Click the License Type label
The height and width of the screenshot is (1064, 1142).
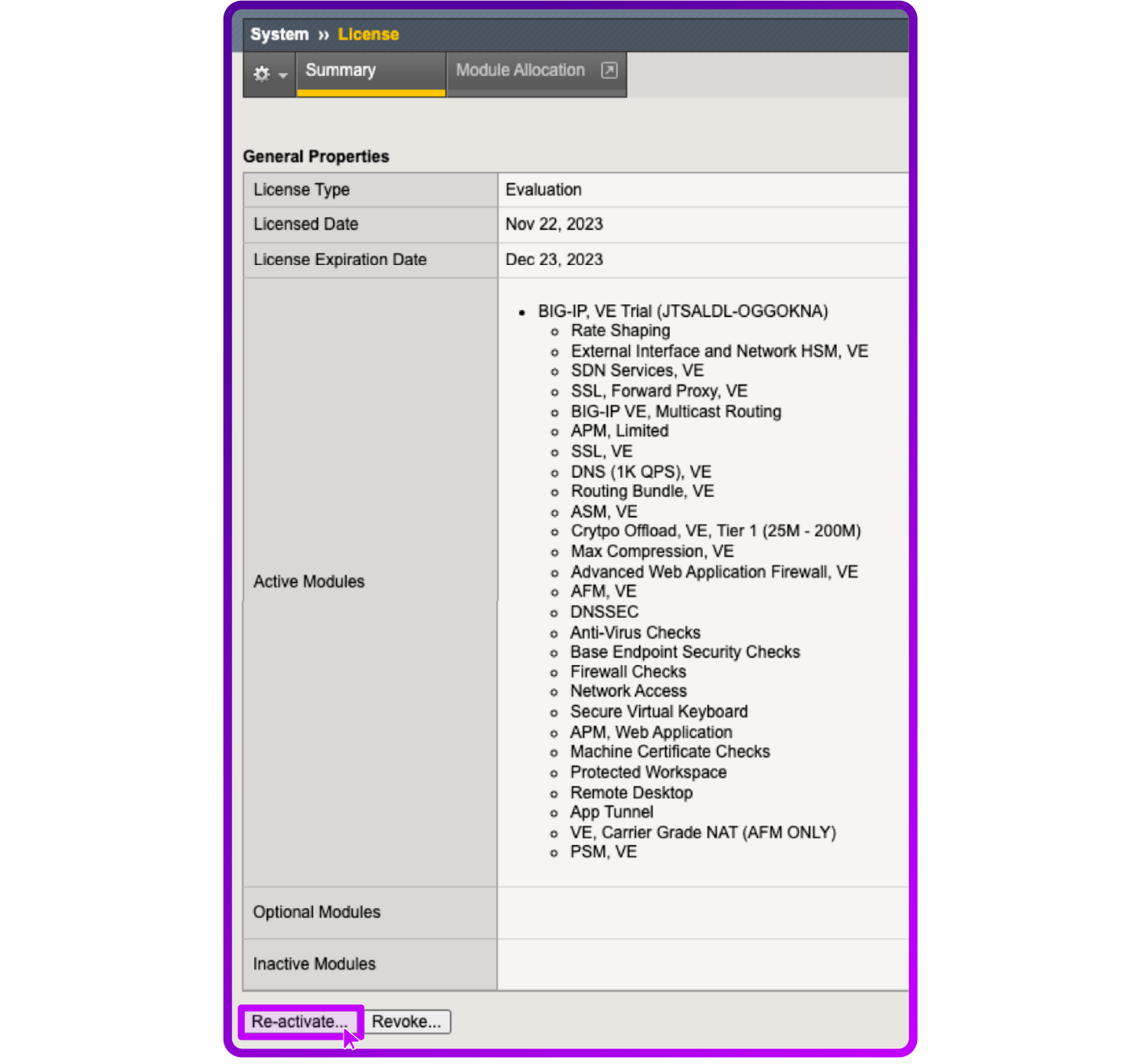pyautogui.click(x=301, y=190)
